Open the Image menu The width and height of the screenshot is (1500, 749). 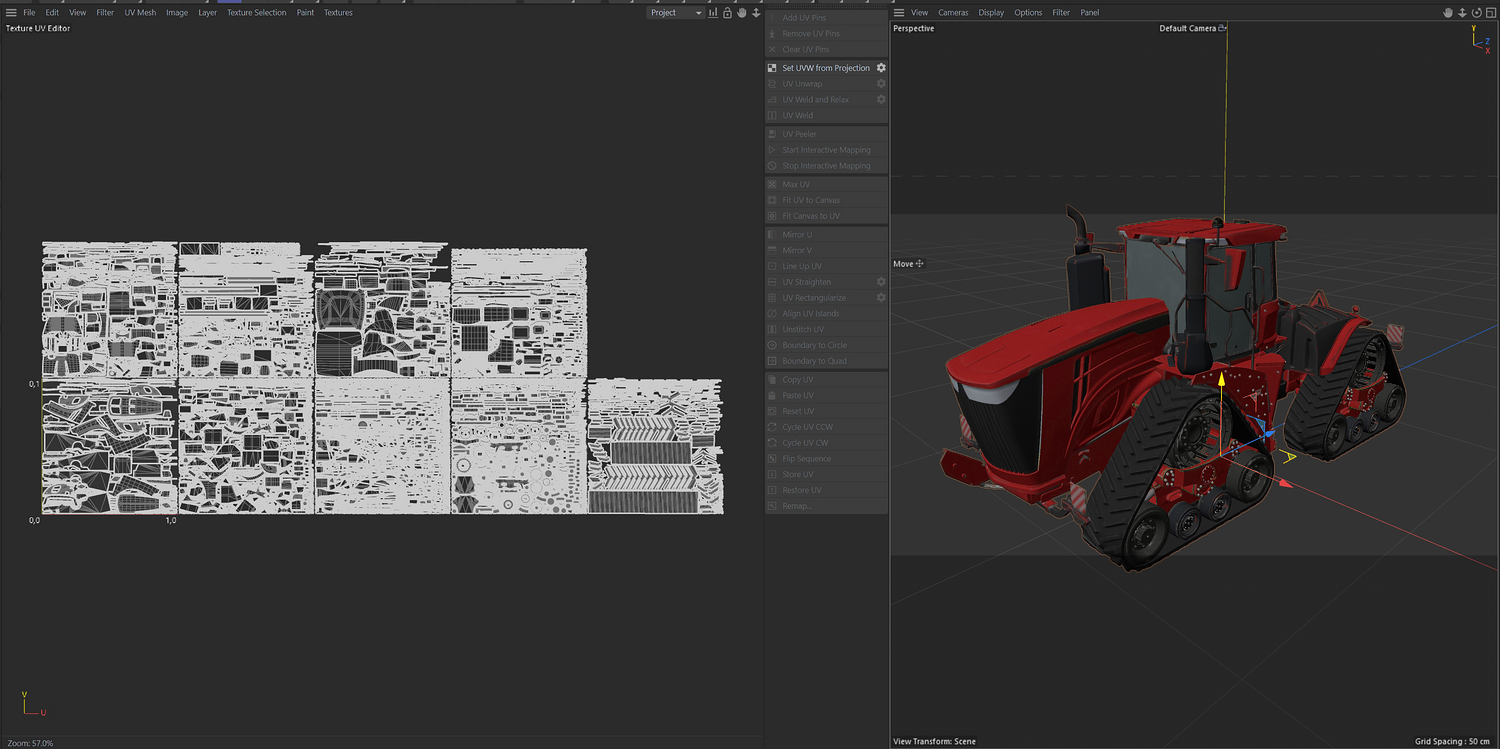click(x=177, y=13)
